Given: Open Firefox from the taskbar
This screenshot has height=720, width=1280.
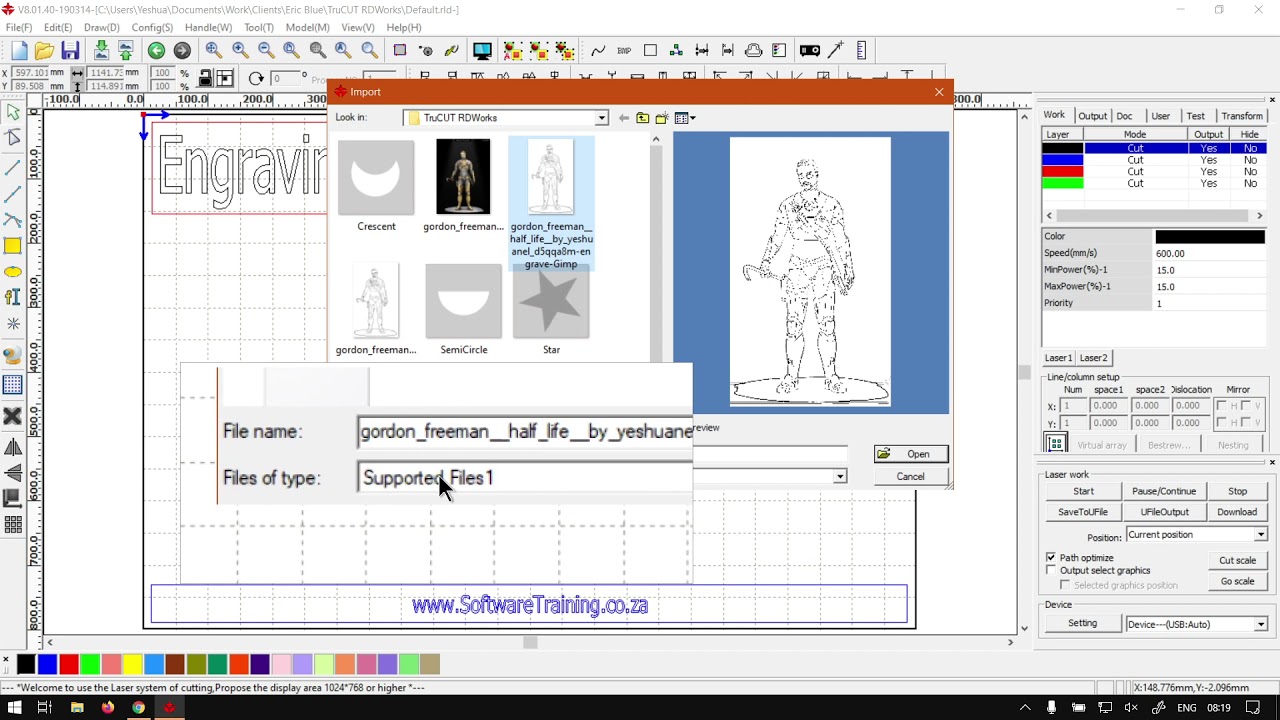Looking at the screenshot, I should click(107, 708).
